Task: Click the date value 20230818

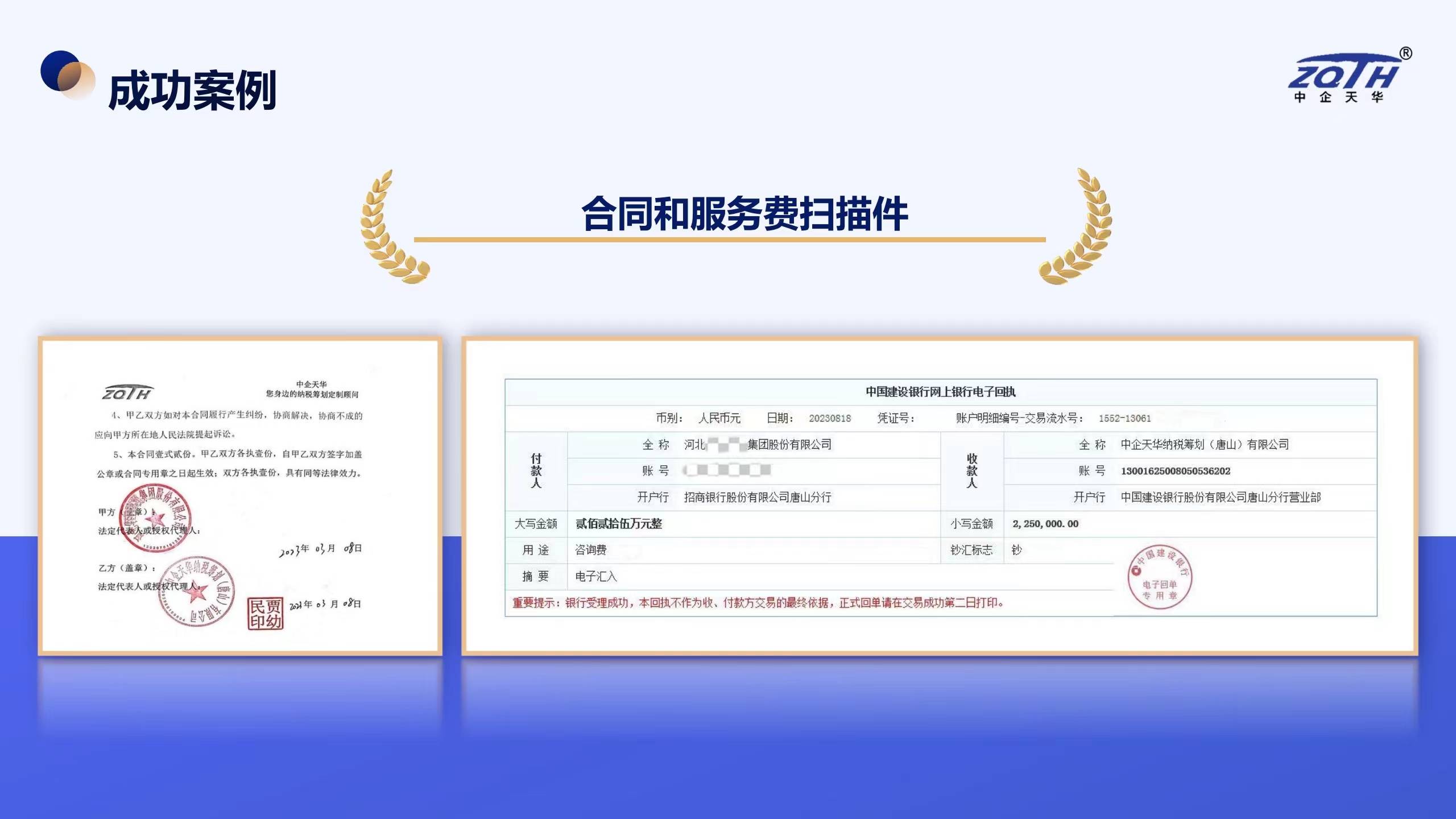Action: (x=830, y=418)
